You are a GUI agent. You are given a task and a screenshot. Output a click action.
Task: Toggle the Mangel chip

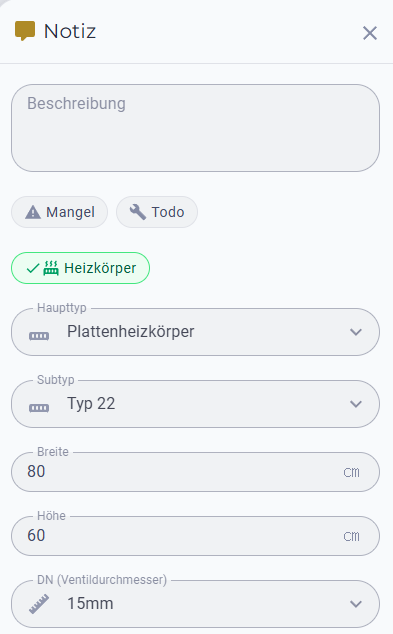[x=59, y=212]
